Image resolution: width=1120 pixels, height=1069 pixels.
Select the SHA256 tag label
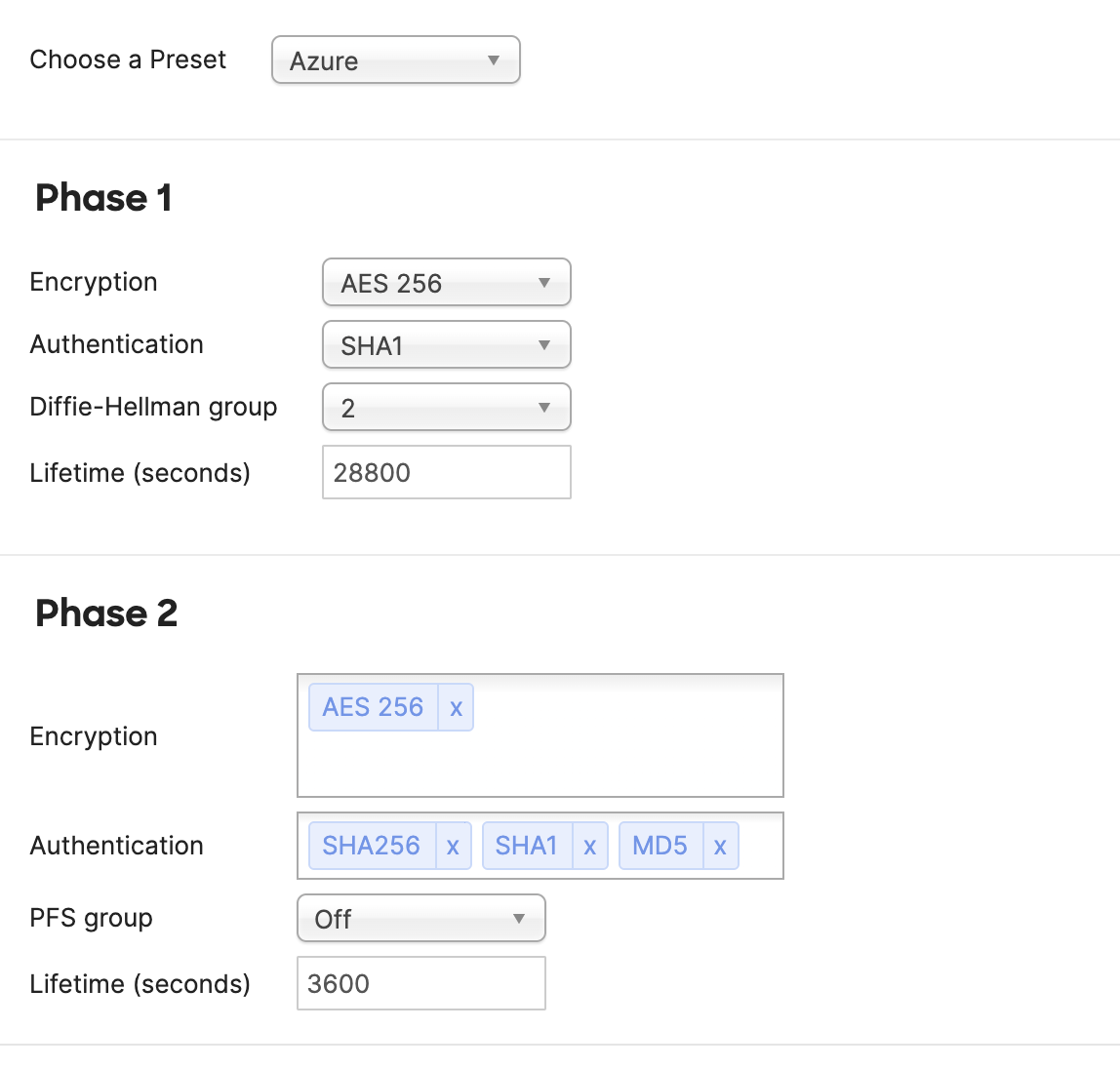coord(371,846)
